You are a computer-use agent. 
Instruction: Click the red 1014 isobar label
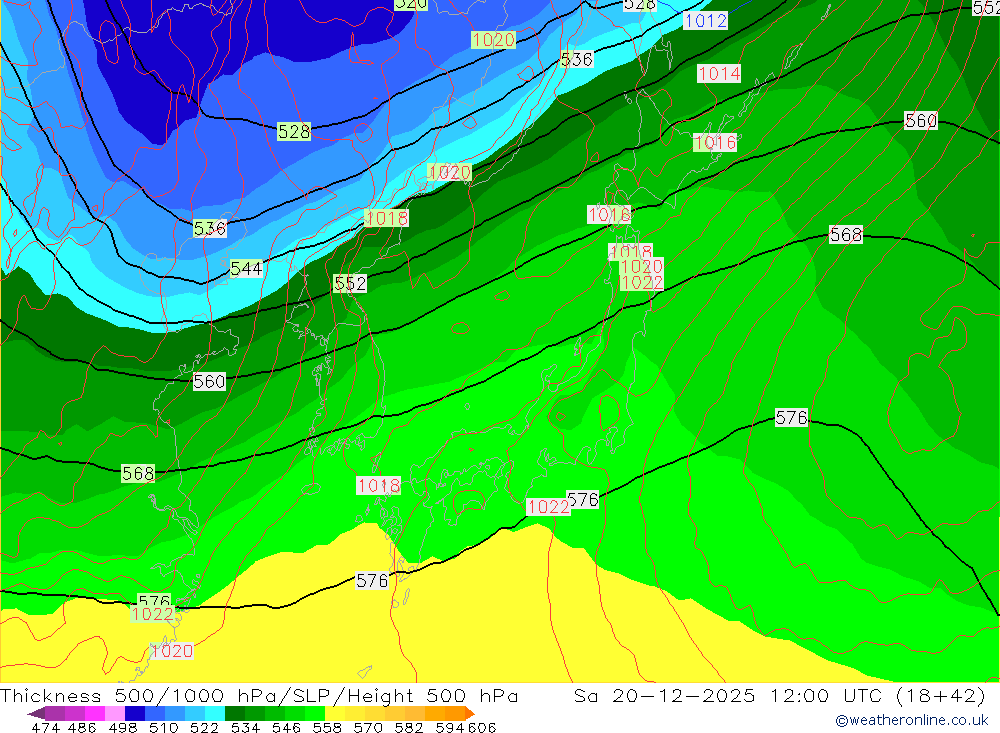(719, 74)
